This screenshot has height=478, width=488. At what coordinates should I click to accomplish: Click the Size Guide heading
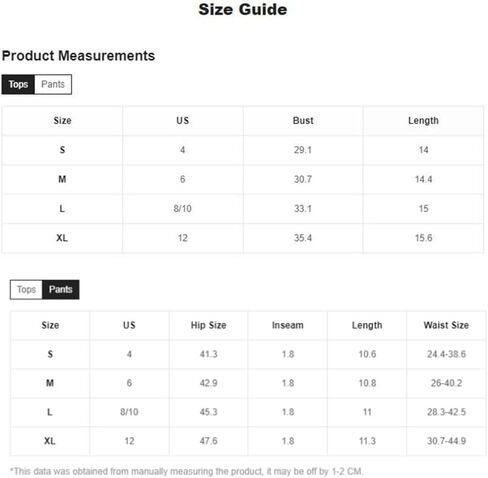click(243, 9)
